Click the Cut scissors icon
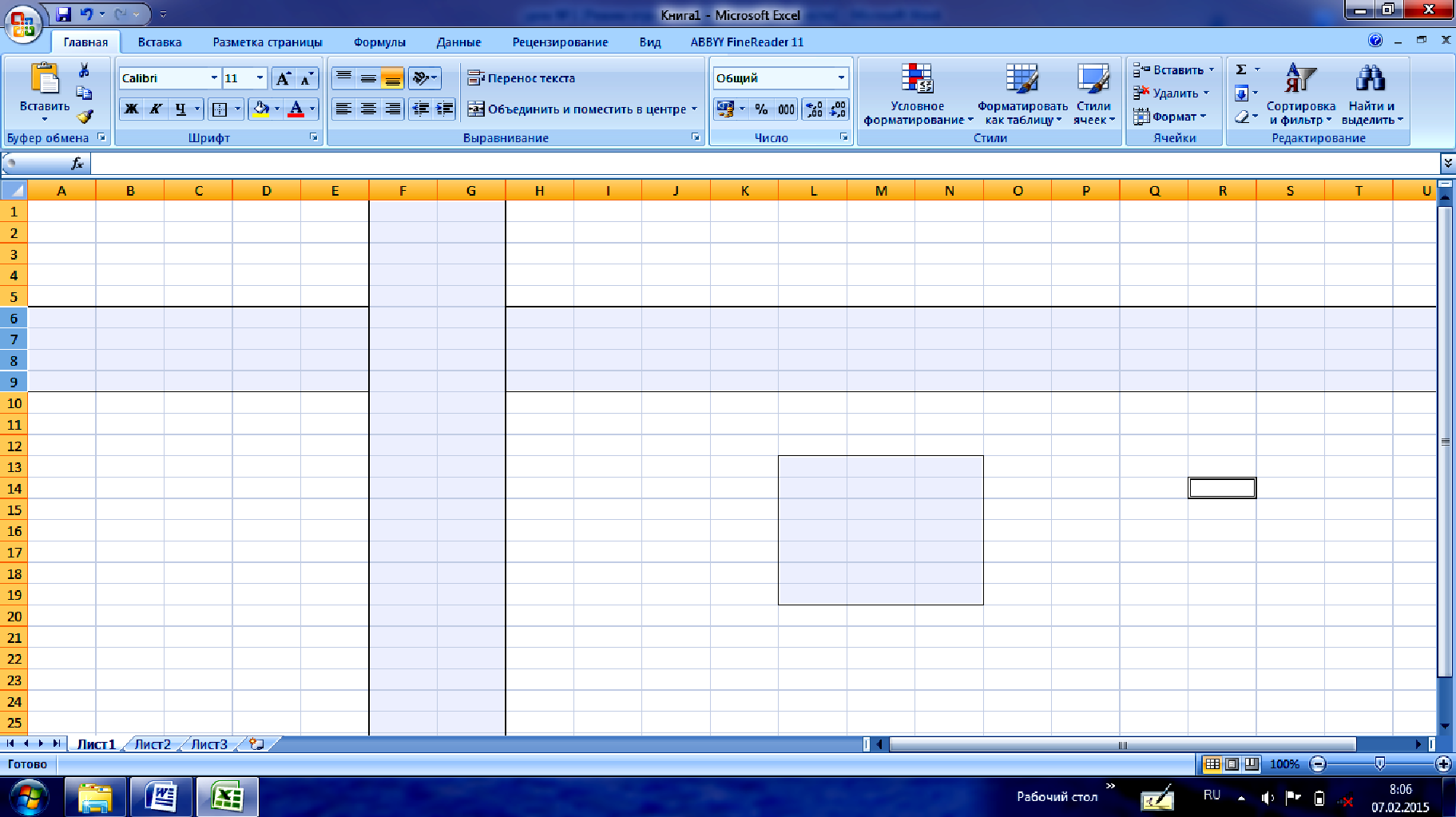Viewport: 1456px width, 817px height. point(84,70)
